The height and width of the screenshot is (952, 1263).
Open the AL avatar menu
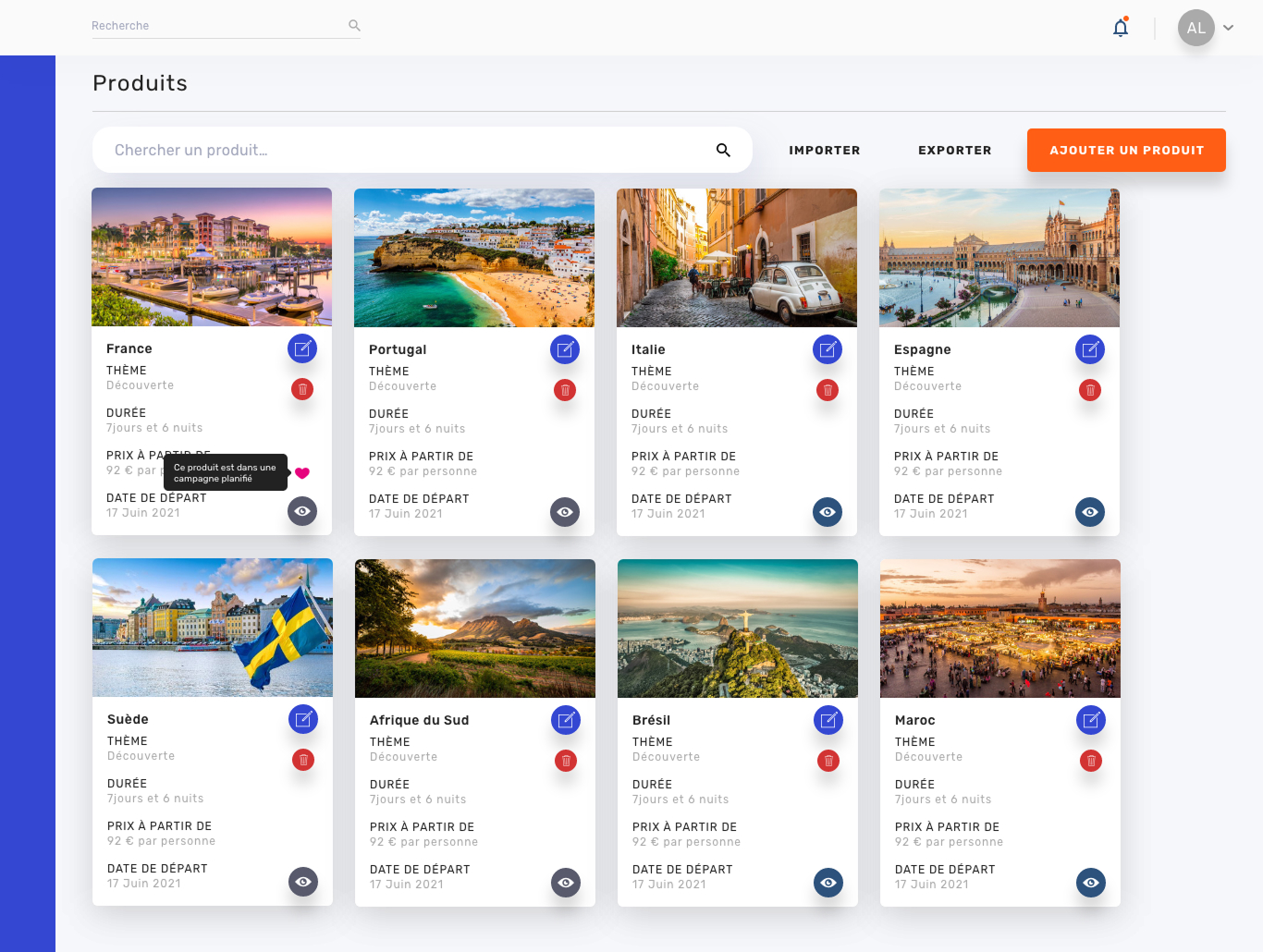(x=1196, y=28)
